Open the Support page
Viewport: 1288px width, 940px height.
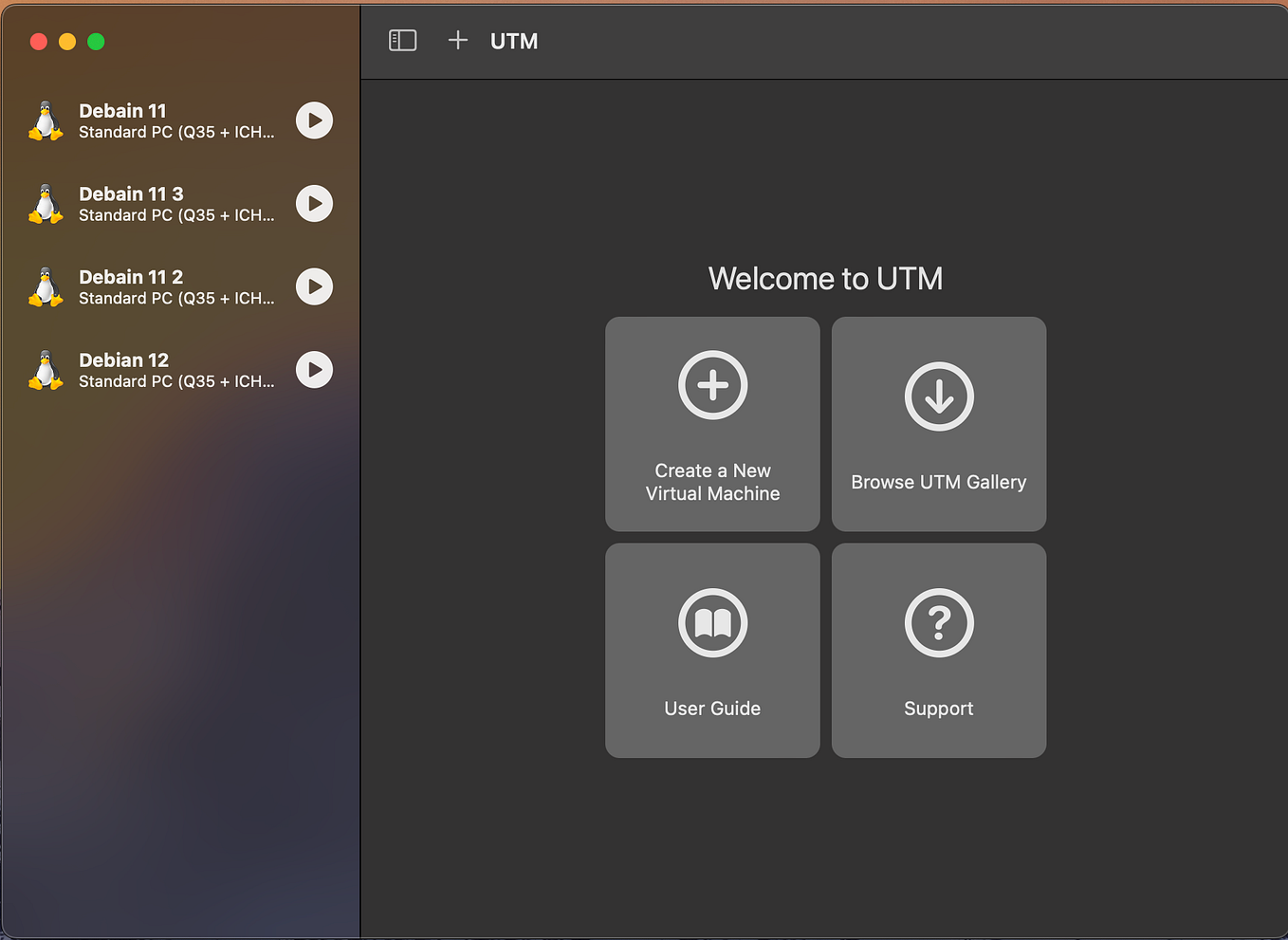click(939, 651)
